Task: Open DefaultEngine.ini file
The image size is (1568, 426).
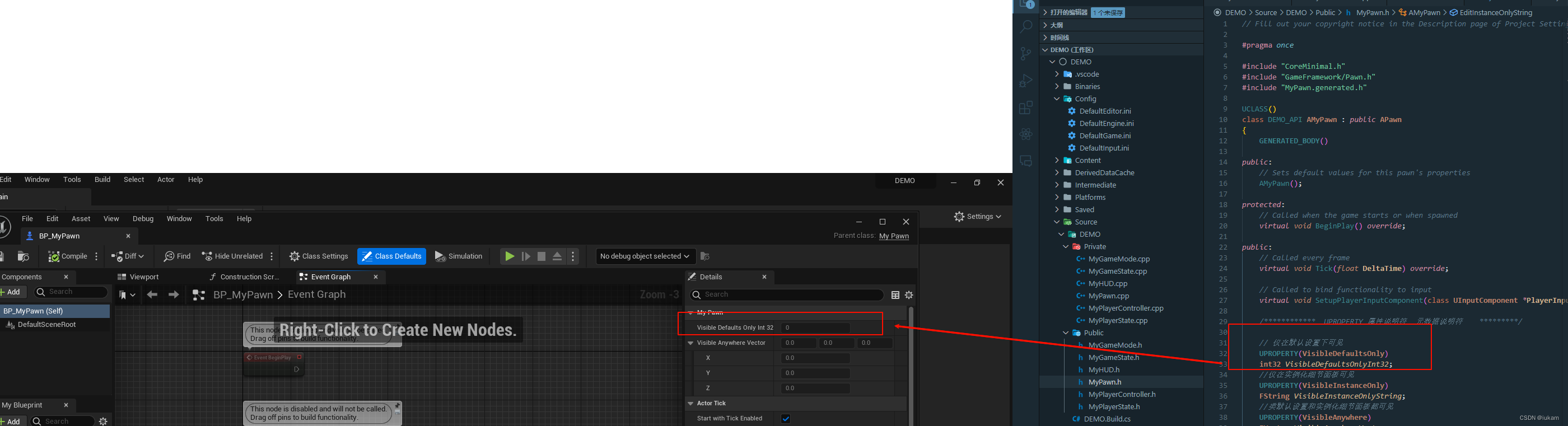Action: coord(1106,124)
